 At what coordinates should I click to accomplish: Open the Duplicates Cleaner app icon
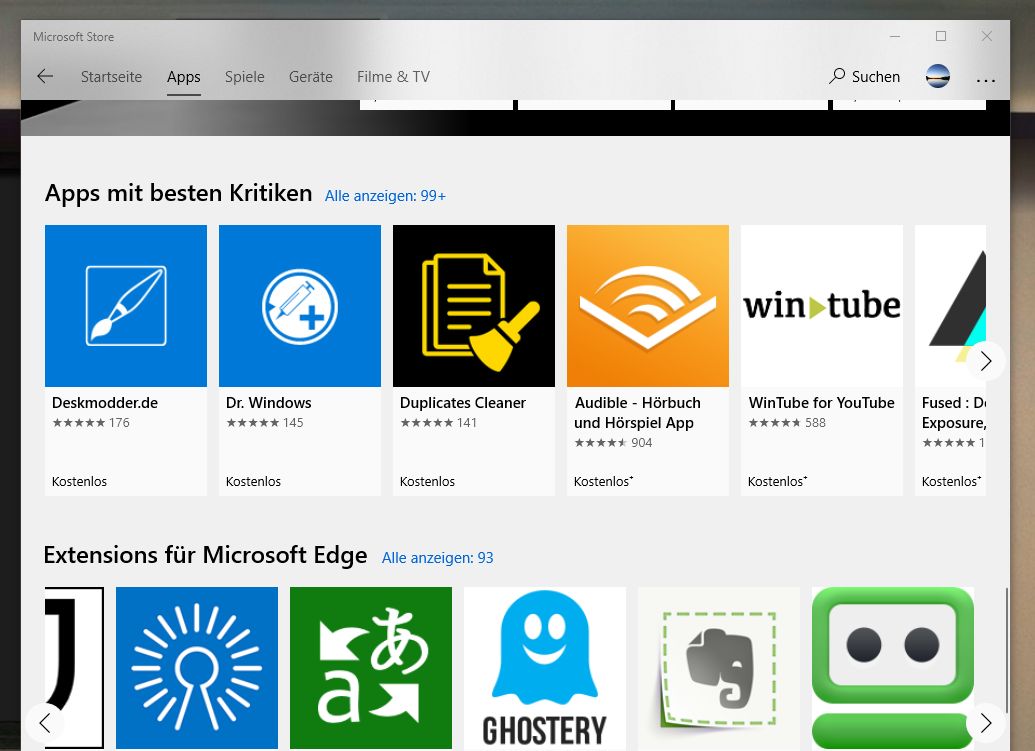(x=474, y=306)
